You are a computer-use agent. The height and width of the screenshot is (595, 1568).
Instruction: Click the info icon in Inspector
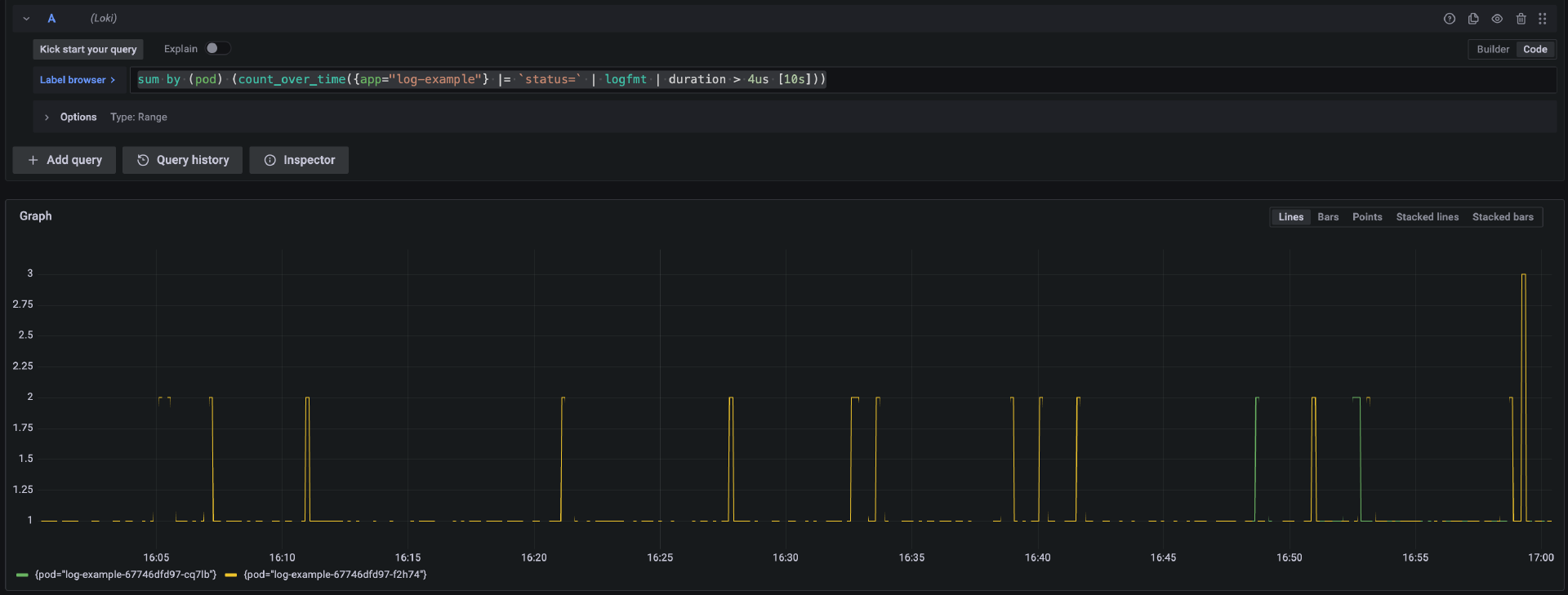(270, 160)
